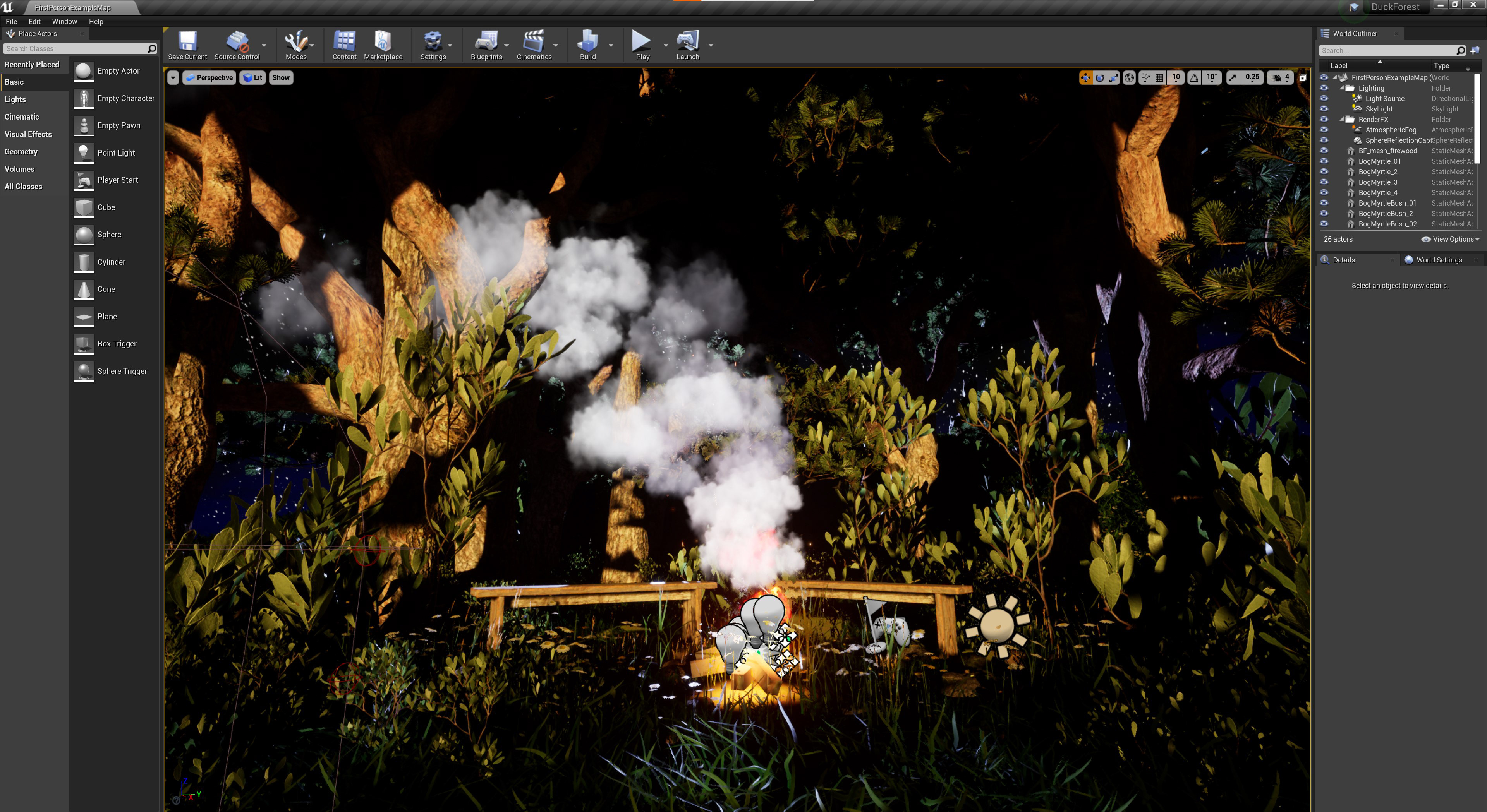Open the rotation snap 10° dropdown
1487x812 pixels.
pyautogui.click(x=1212, y=78)
